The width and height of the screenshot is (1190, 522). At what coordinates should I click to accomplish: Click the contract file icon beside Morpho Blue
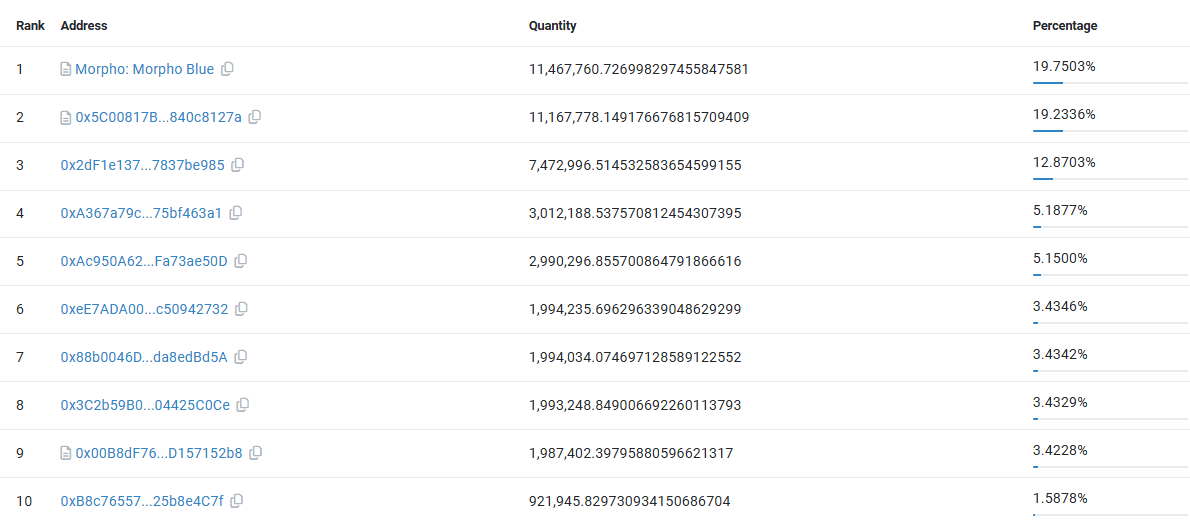click(66, 69)
